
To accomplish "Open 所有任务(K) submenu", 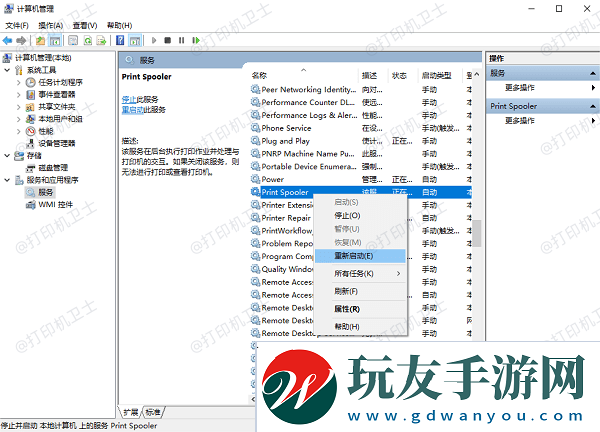I will (360, 274).
